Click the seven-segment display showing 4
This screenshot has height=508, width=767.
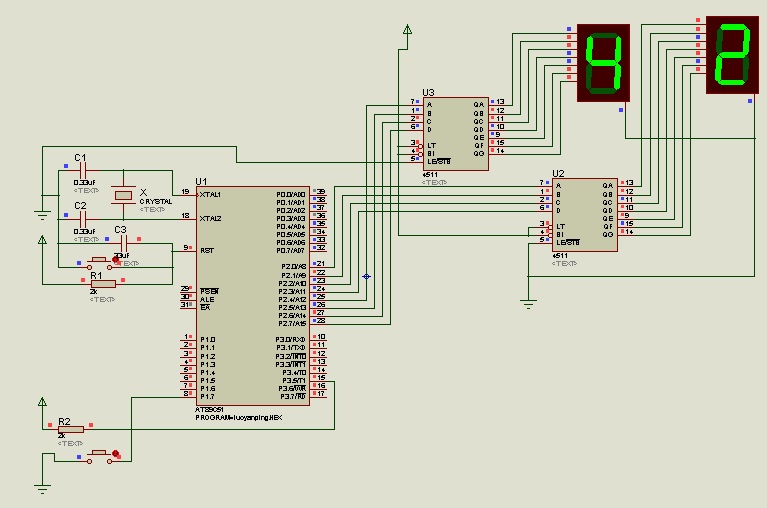[605, 64]
